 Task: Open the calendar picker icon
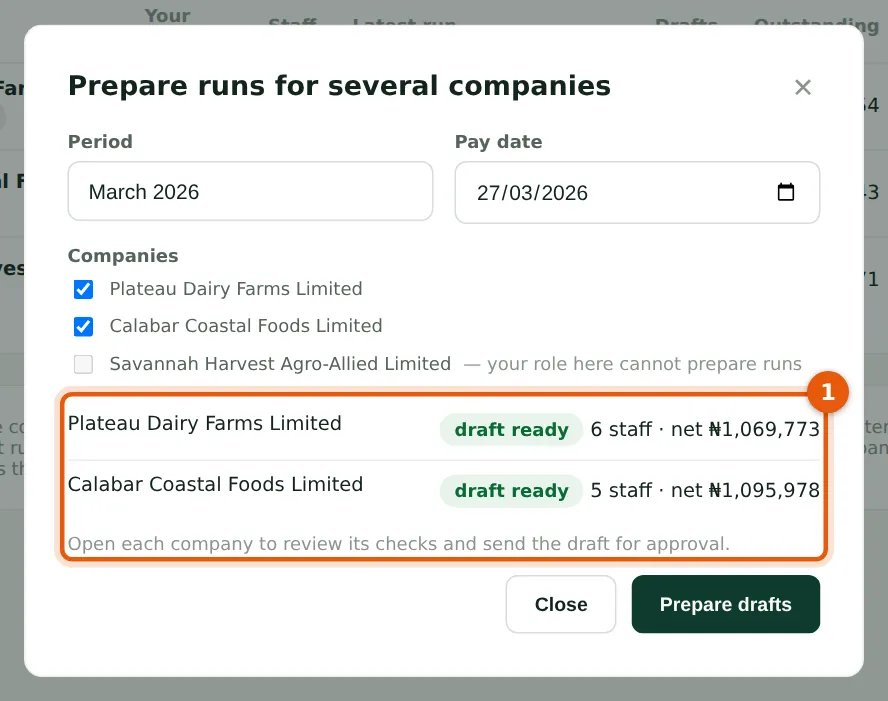click(785, 192)
